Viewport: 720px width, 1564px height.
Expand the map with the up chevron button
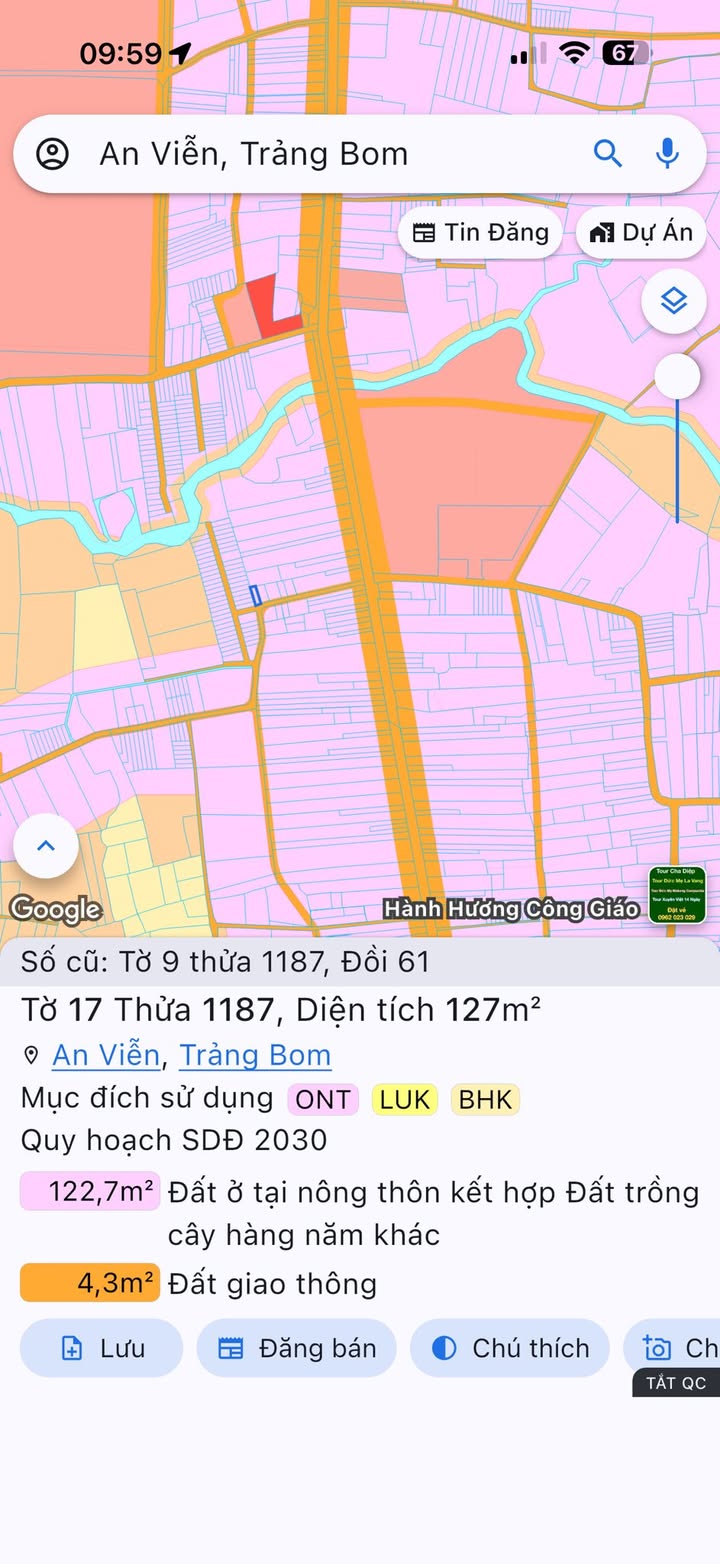[46, 846]
